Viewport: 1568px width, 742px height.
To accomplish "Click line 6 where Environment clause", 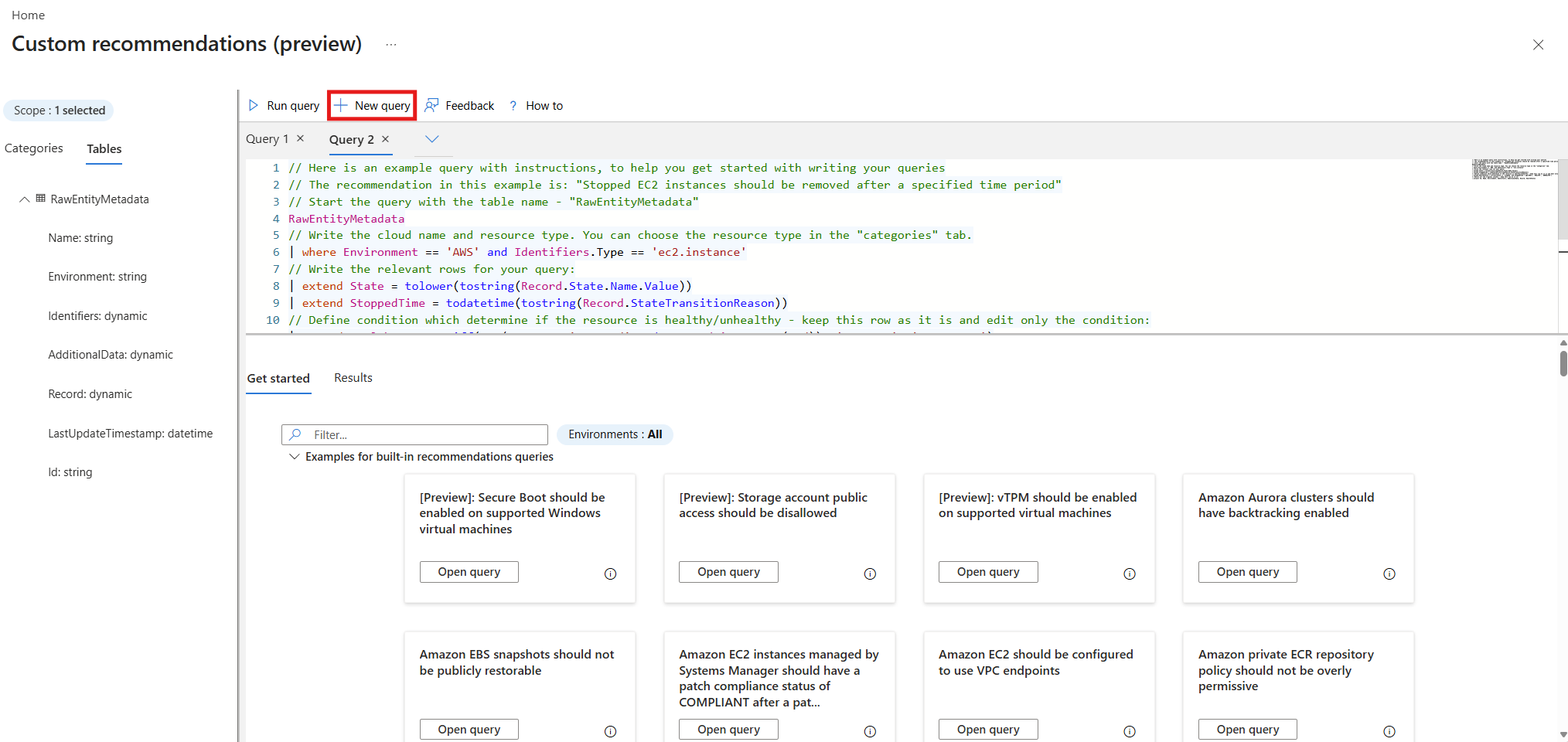I will tap(518, 252).
